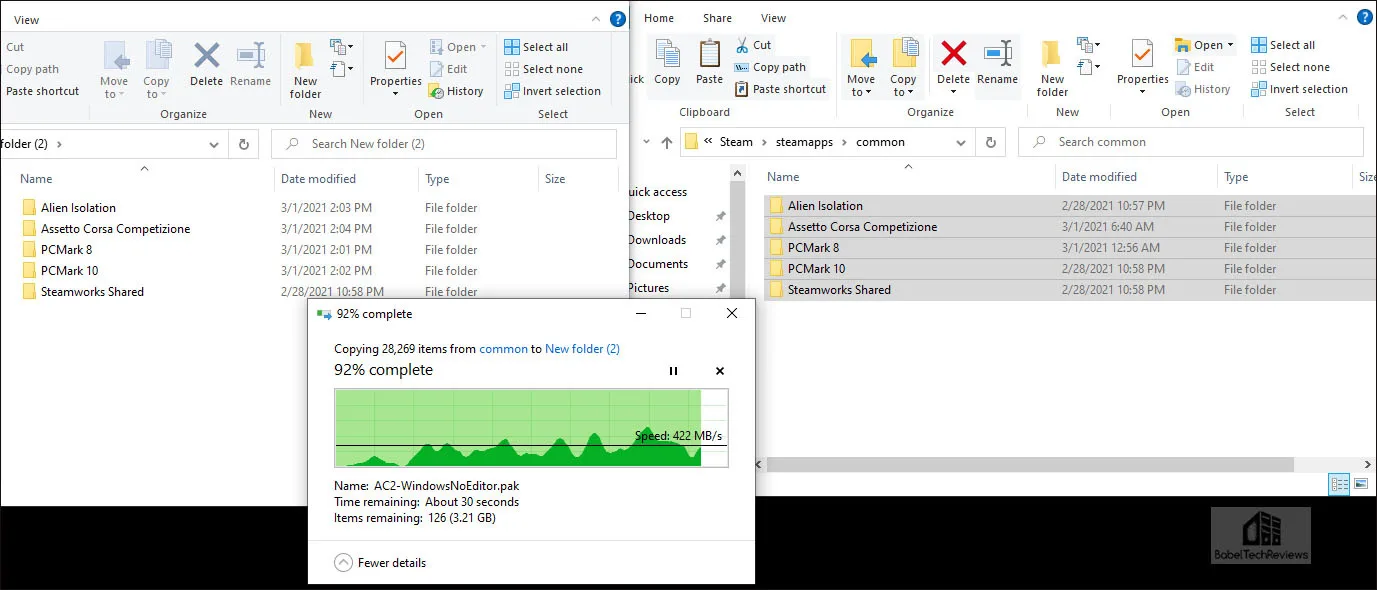This screenshot has height=590, width=1377.
Task: Open Documents in right window quick access
Action: click(x=658, y=264)
